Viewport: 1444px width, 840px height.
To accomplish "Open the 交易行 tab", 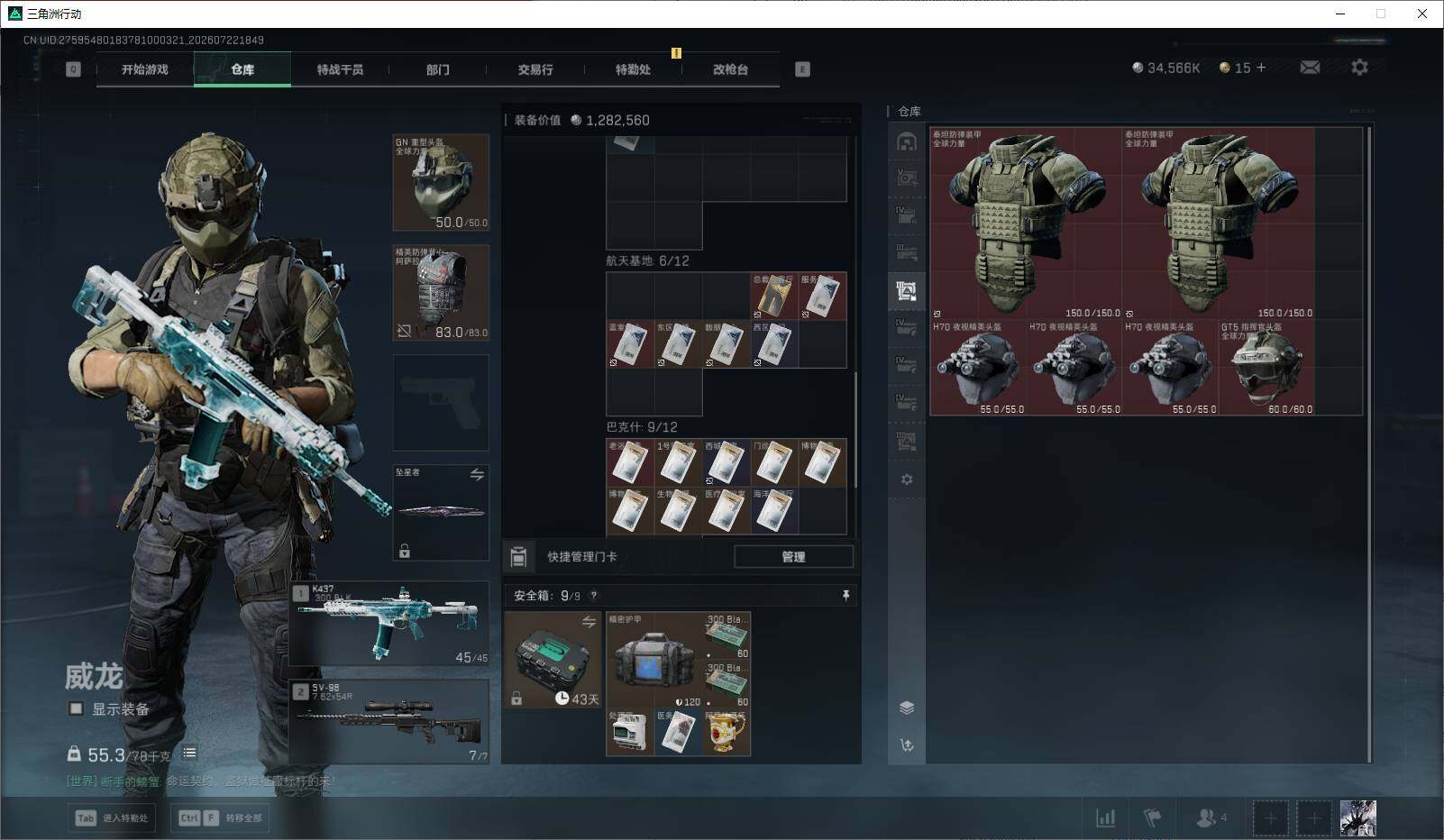I will tap(535, 69).
